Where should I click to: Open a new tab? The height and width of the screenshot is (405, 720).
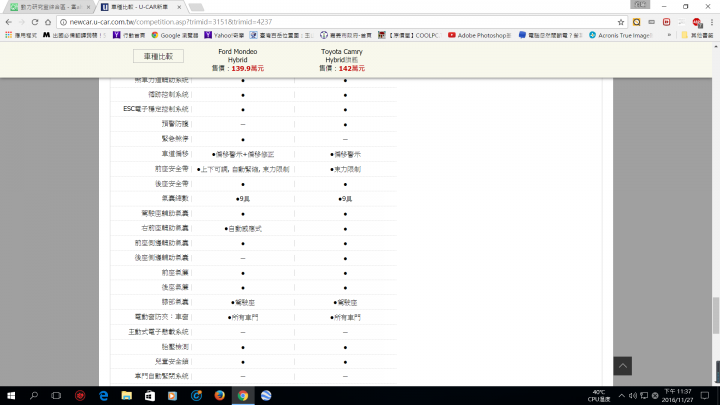pyautogui.click(x=196, y=7)
